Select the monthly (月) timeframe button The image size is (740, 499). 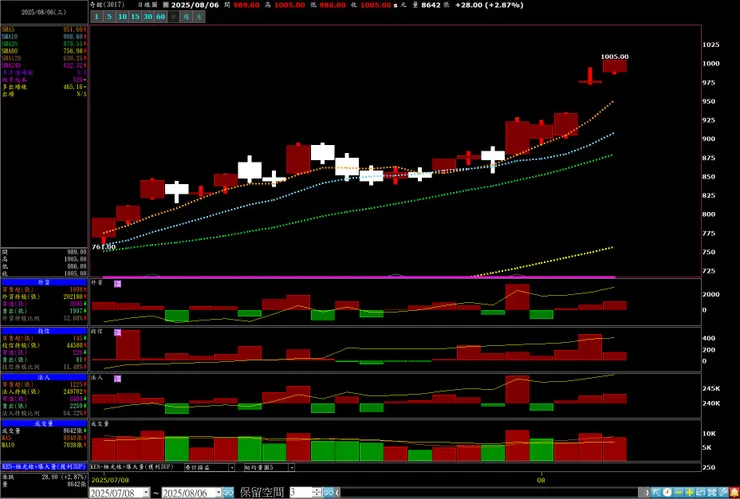(x=199, y=17)
